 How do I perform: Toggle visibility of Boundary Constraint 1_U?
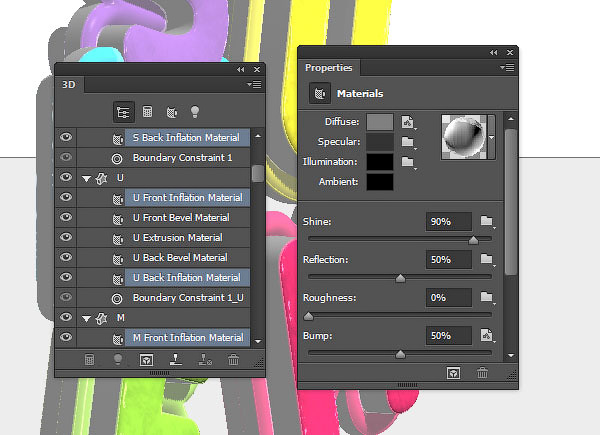click(x=66, y=297)
